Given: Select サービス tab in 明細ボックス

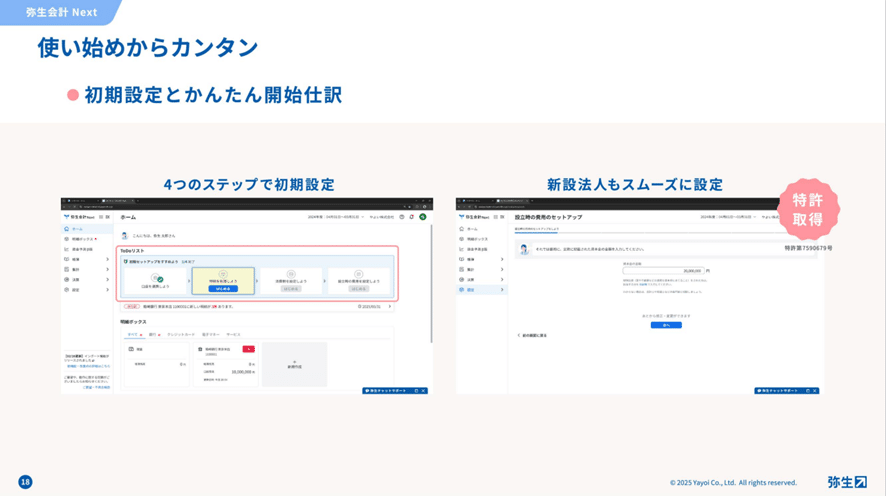Looking at the screenshot, I should [x=233, y=334].
